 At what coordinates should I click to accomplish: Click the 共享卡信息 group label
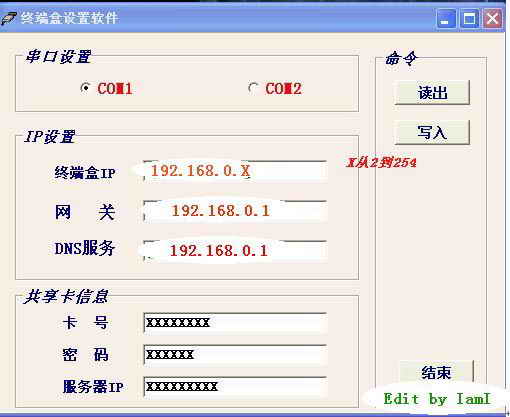pos(66,296)
